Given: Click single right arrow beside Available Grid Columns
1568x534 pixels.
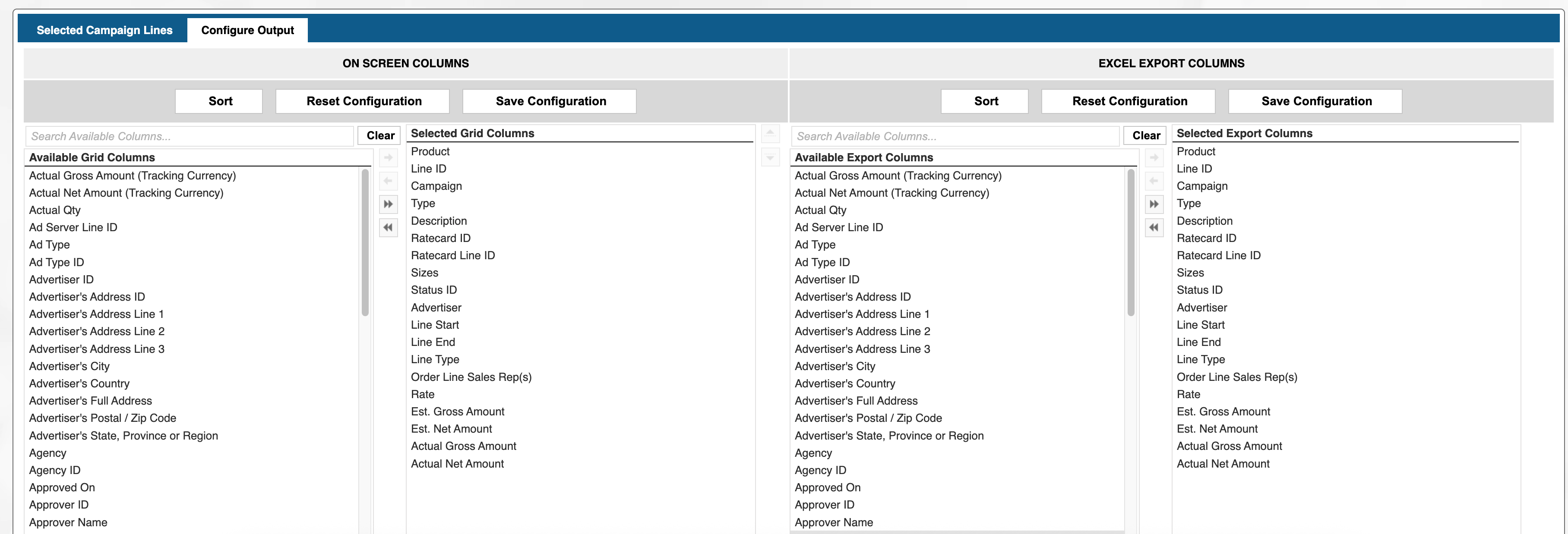Looking at the screenshot, I should [389, 158].
